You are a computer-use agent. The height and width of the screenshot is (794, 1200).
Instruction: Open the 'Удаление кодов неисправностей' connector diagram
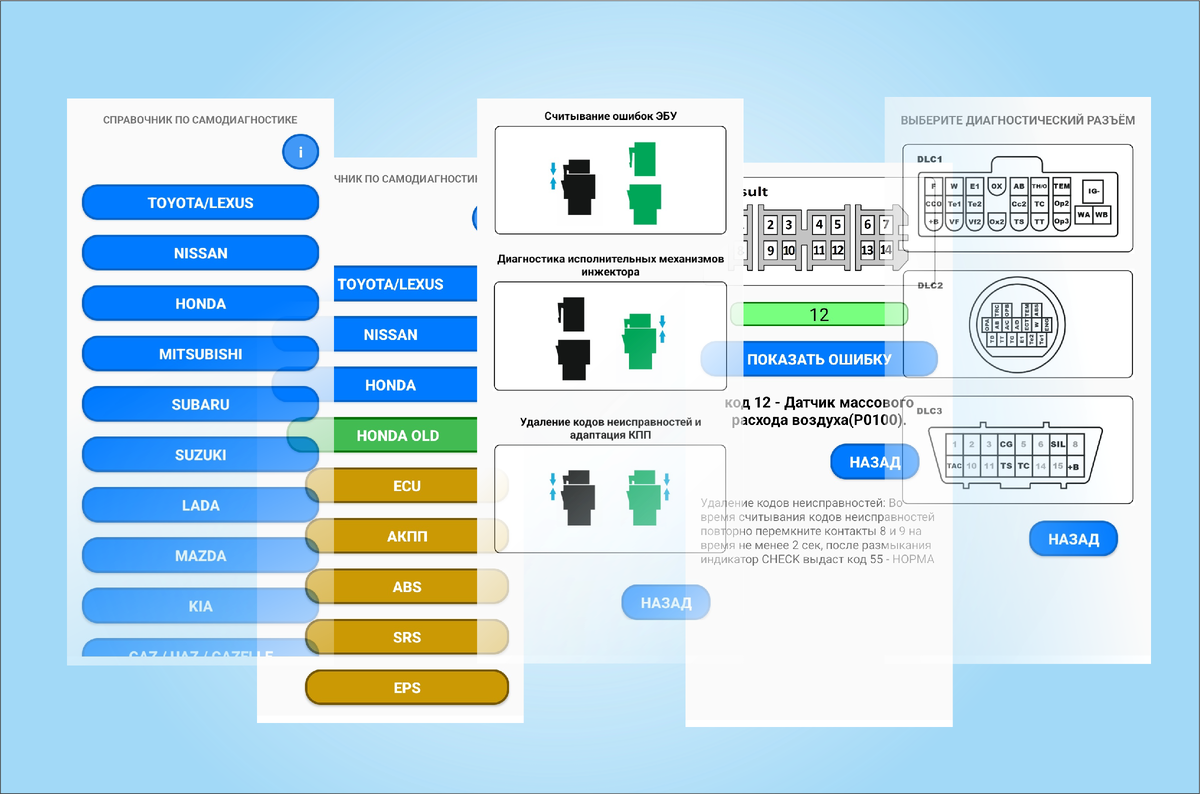pos(610,499)
